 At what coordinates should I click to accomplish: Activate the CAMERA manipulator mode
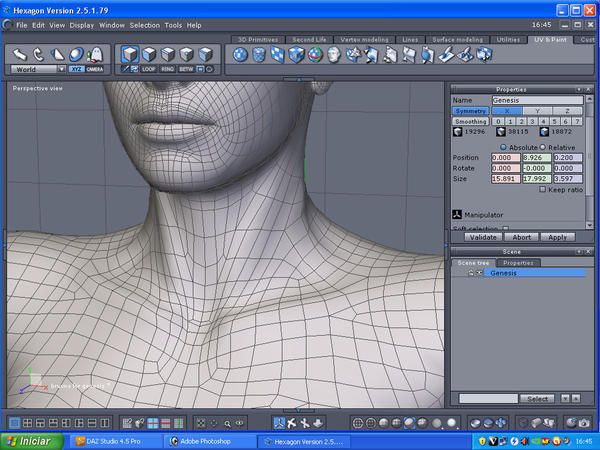coord(94,69)
